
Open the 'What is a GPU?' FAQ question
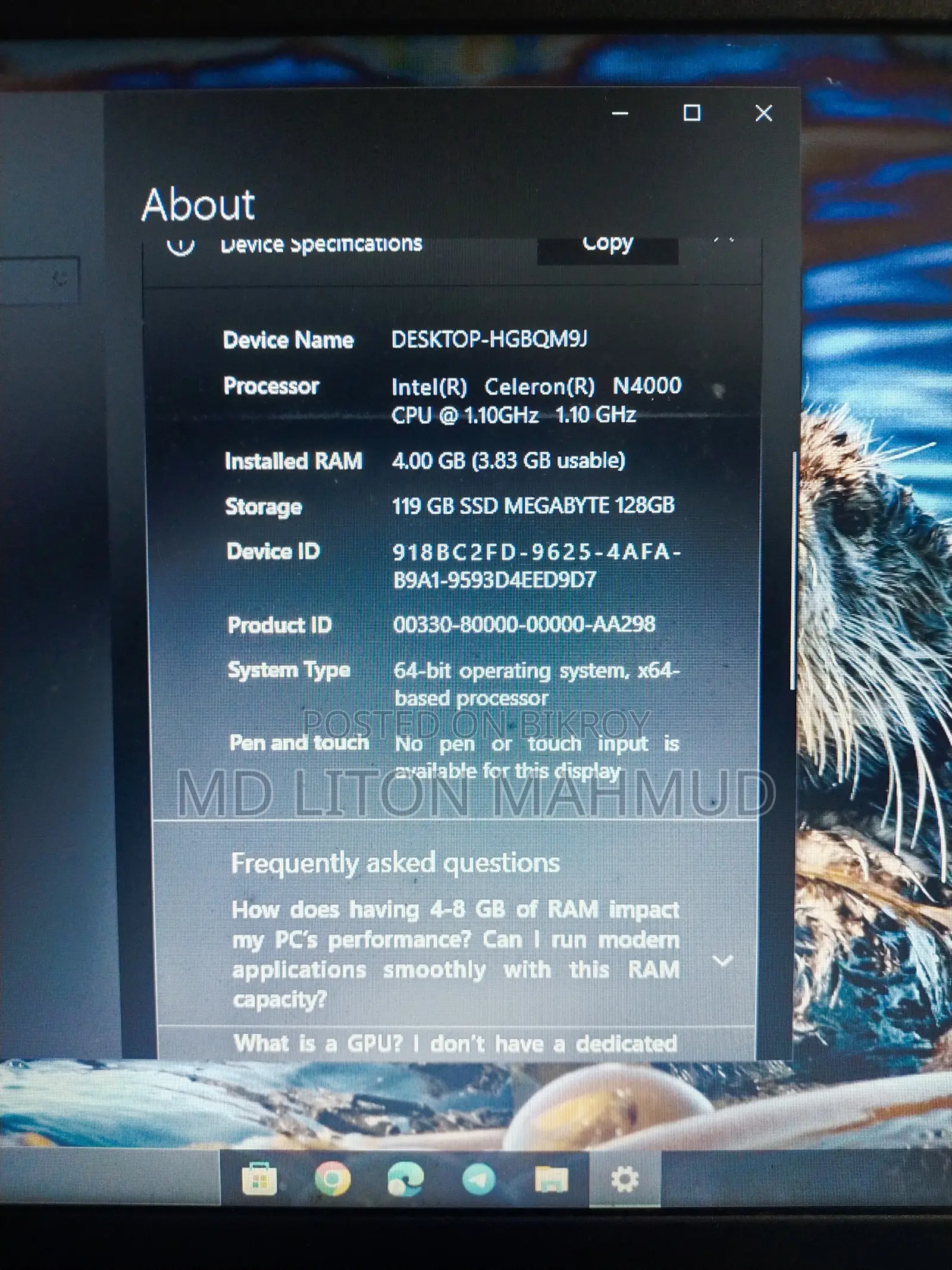click(456, 1043)
